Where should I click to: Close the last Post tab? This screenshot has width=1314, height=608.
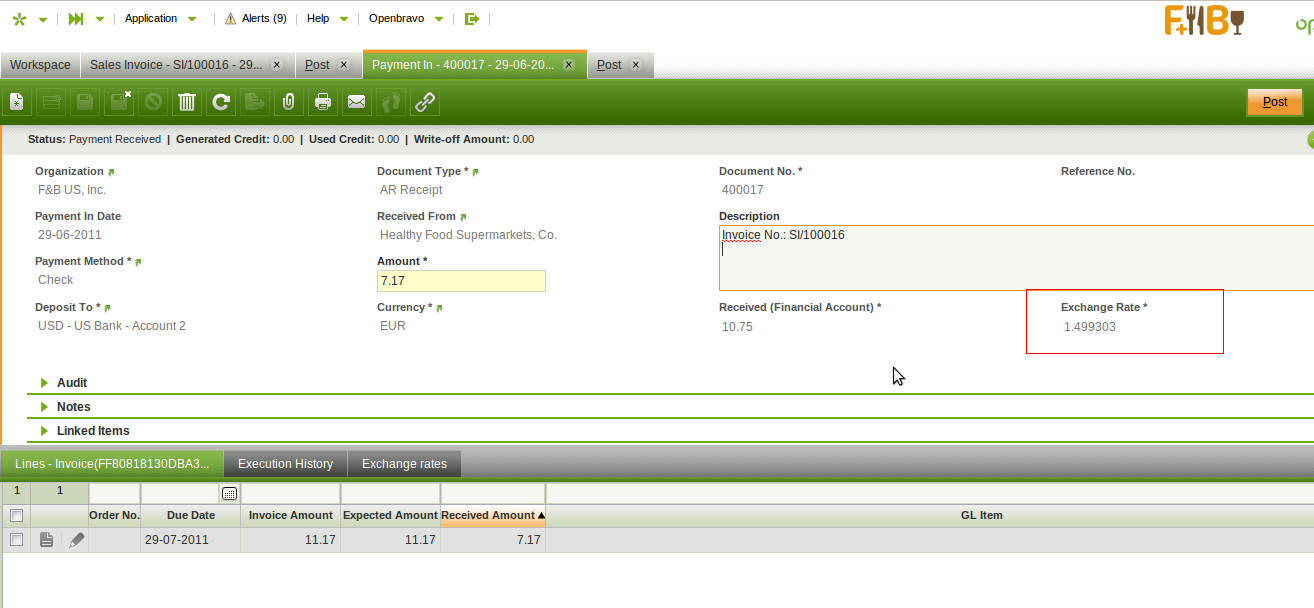[635, 65]
